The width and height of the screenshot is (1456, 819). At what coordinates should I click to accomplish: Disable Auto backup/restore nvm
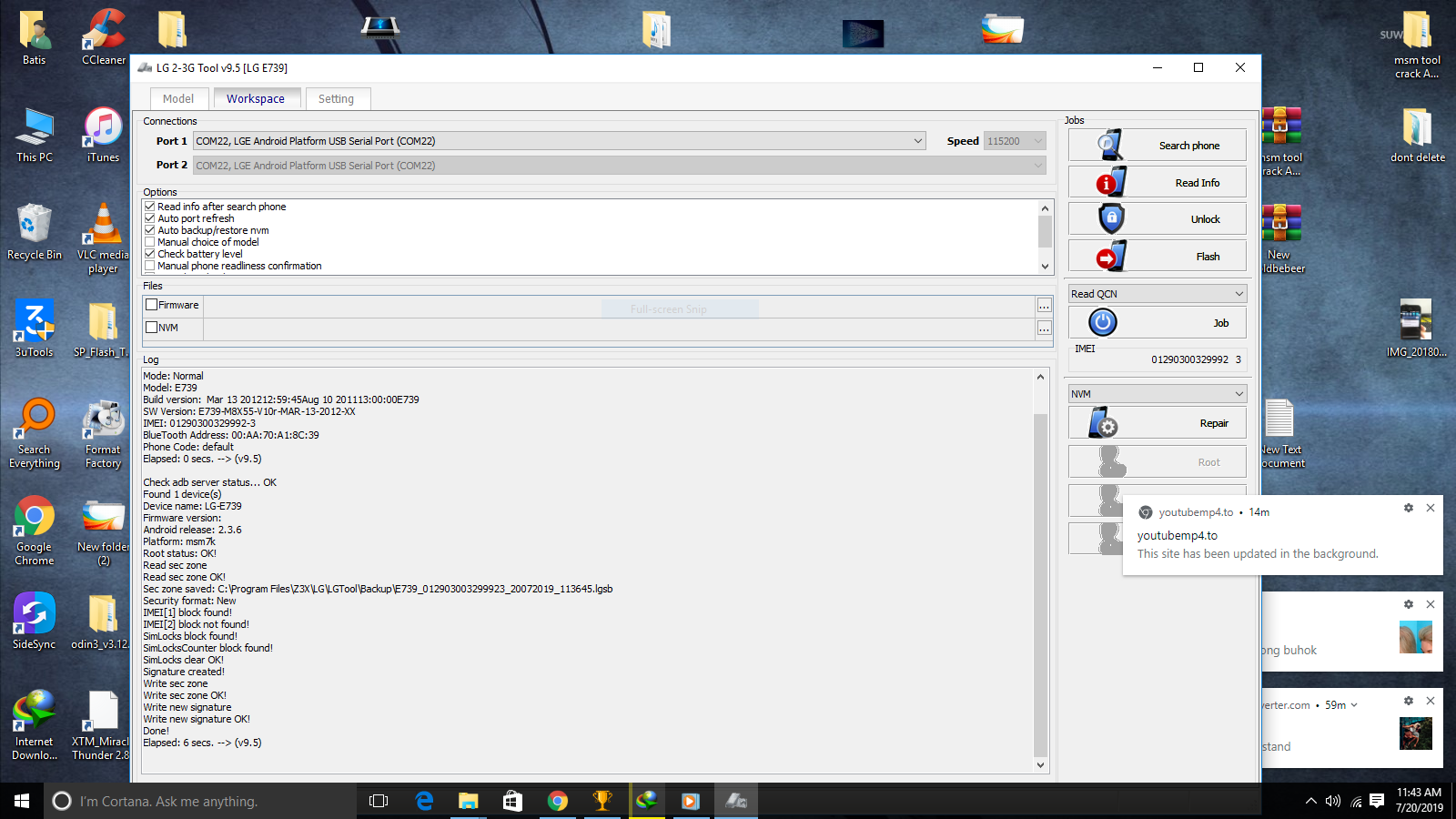(149, 230)
